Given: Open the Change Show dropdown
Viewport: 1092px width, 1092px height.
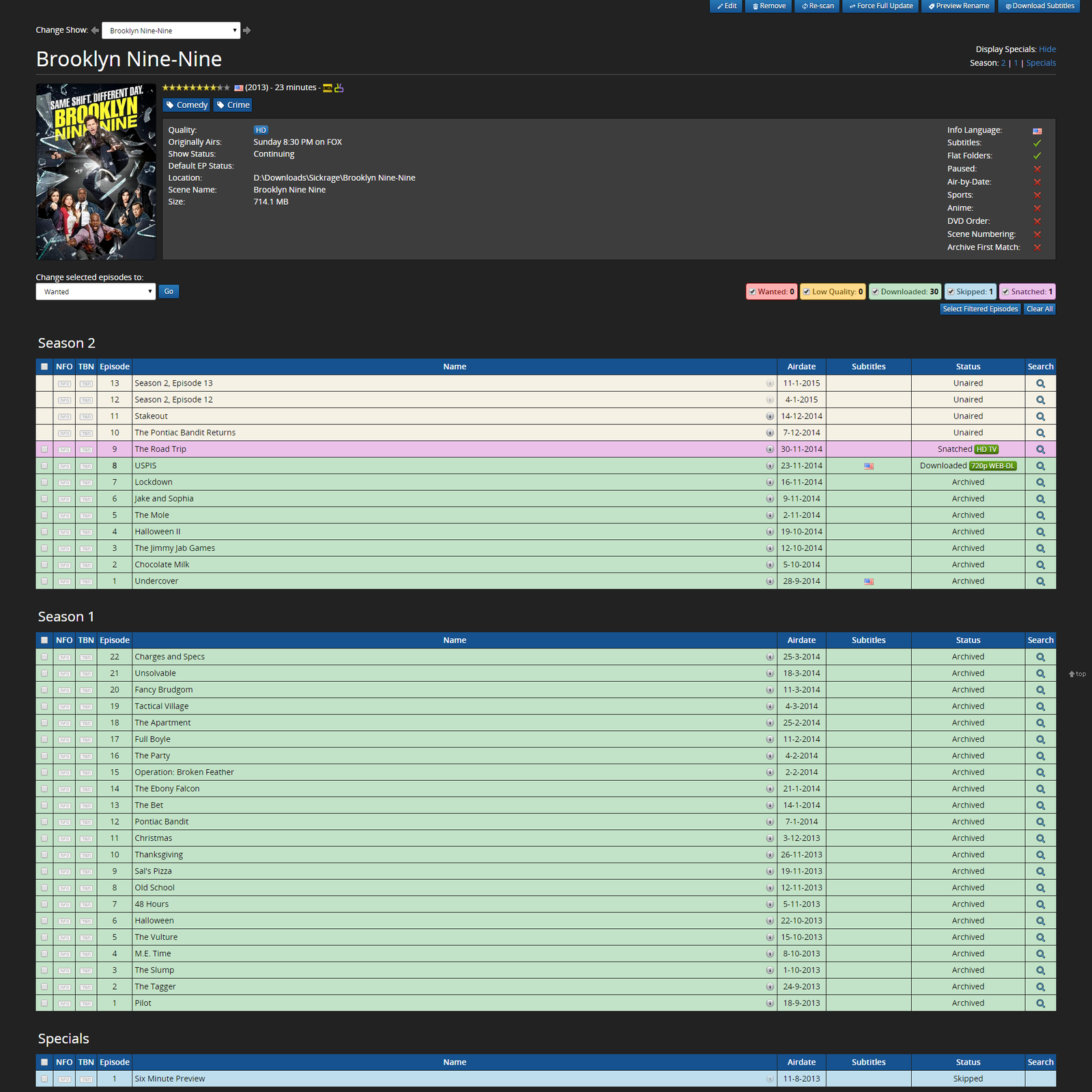Looking at the screenshot, I should tap(171, 31).
